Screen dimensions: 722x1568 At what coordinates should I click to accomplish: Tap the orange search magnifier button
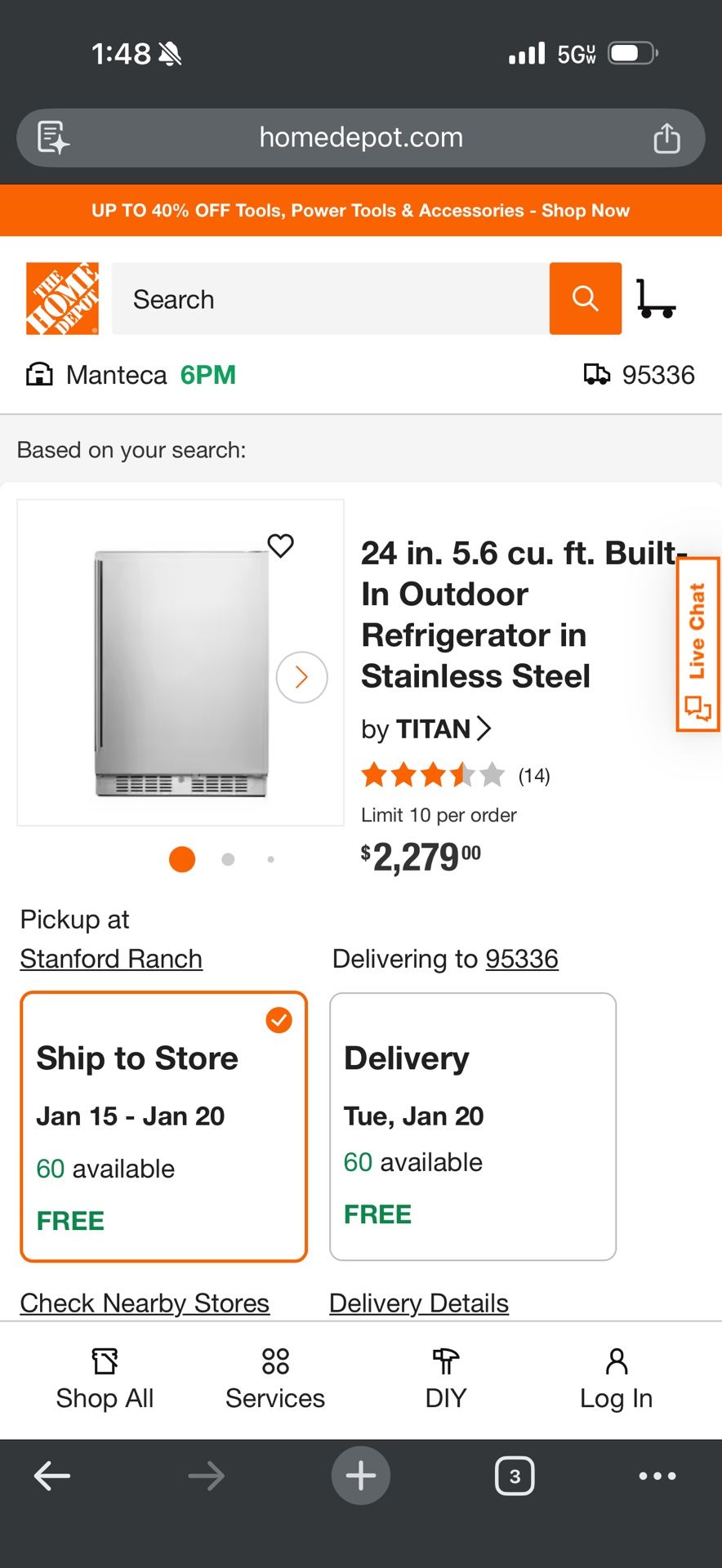(585, 299)
